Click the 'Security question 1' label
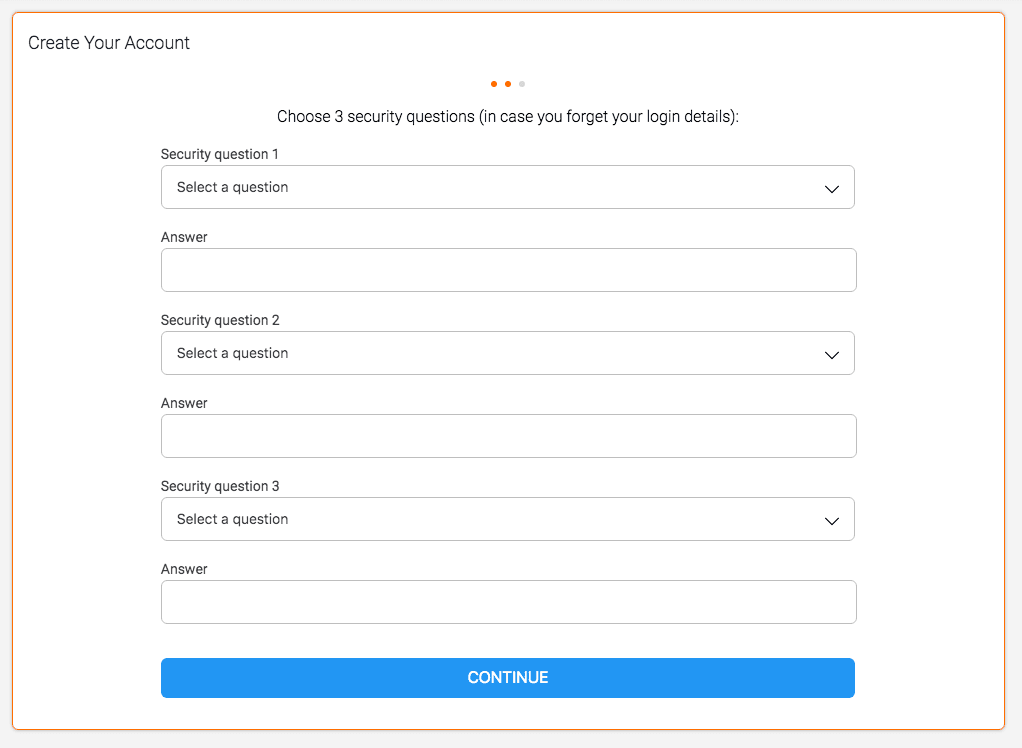 click(220, 154)
